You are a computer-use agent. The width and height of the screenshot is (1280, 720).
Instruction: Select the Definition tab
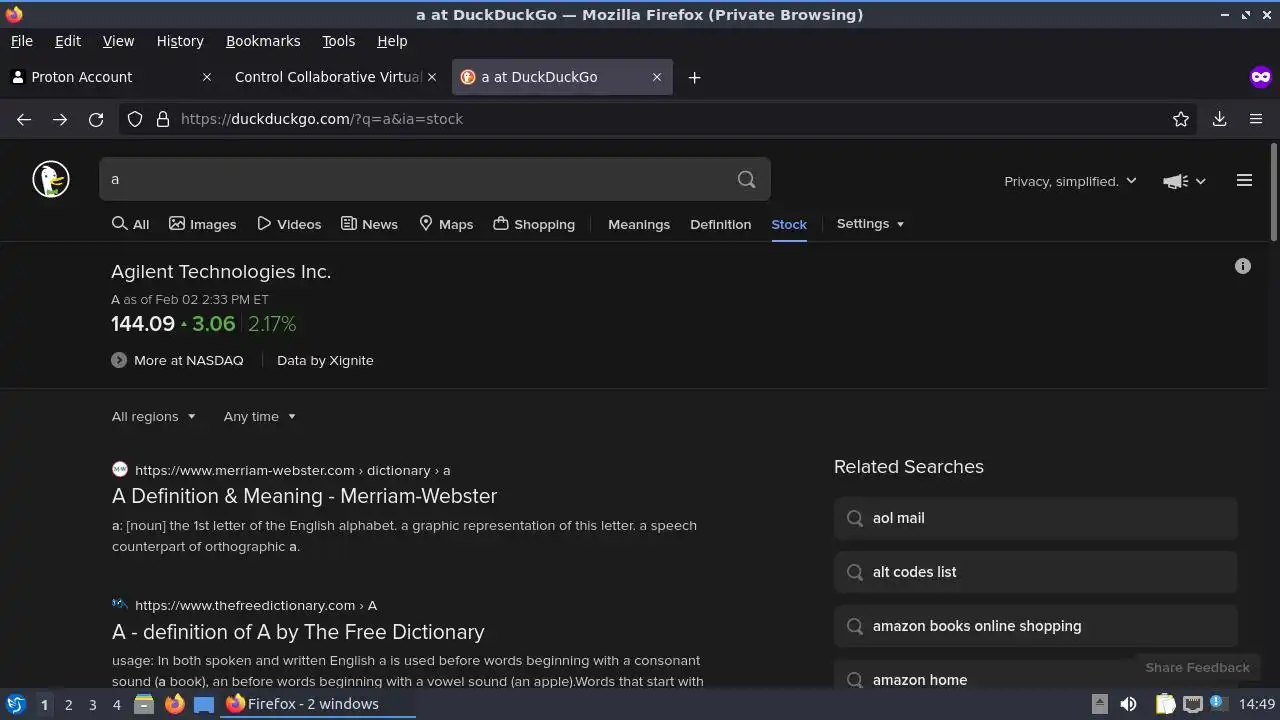(720, 224)
